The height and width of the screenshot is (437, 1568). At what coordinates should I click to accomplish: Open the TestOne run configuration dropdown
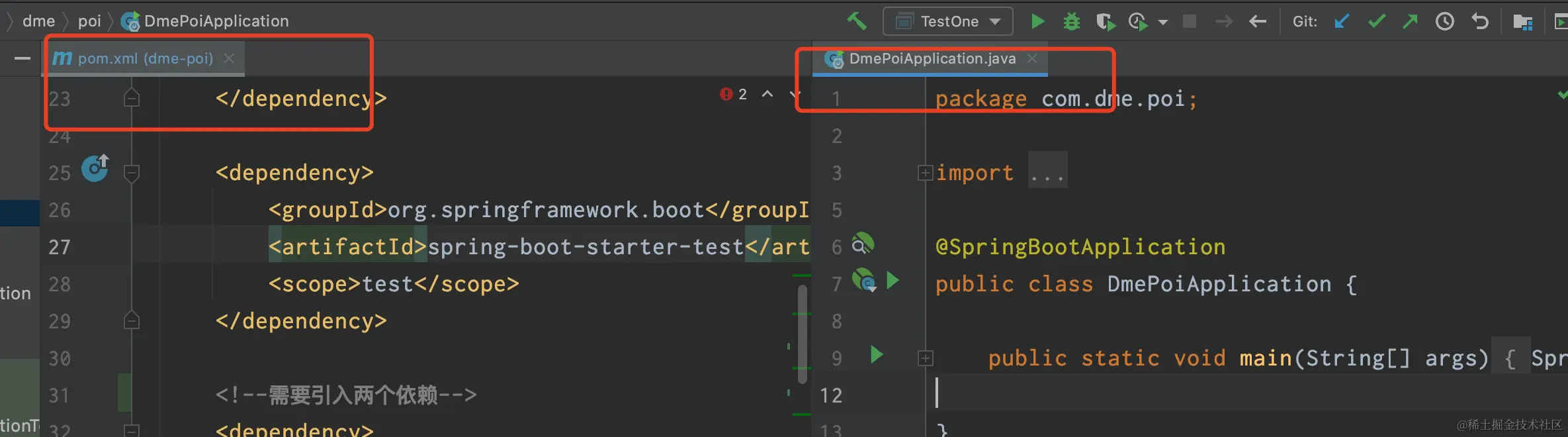(x=947, y=22)
